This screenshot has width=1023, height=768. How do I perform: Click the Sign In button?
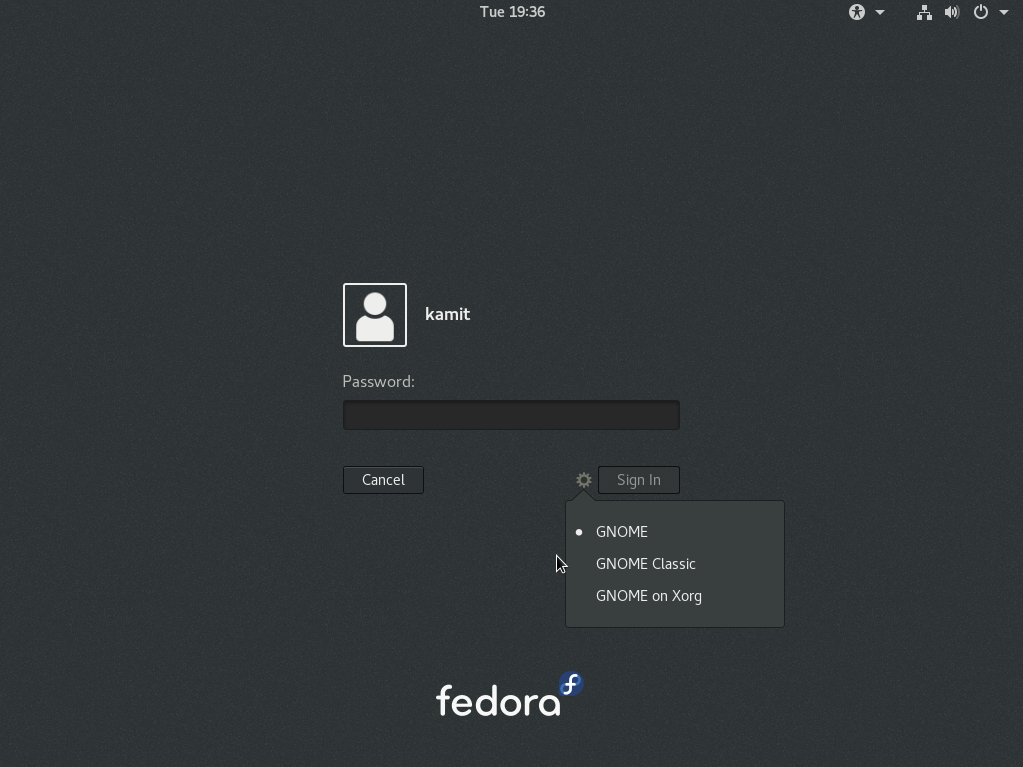pos(638,480)
